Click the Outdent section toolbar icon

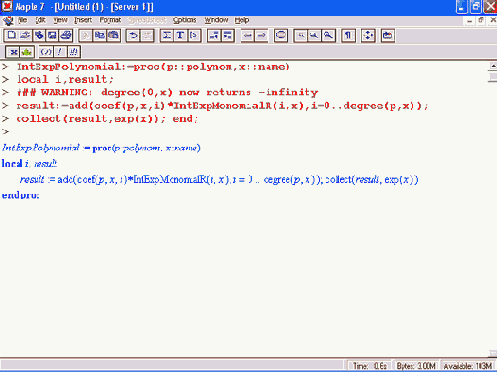pos(214,35)
